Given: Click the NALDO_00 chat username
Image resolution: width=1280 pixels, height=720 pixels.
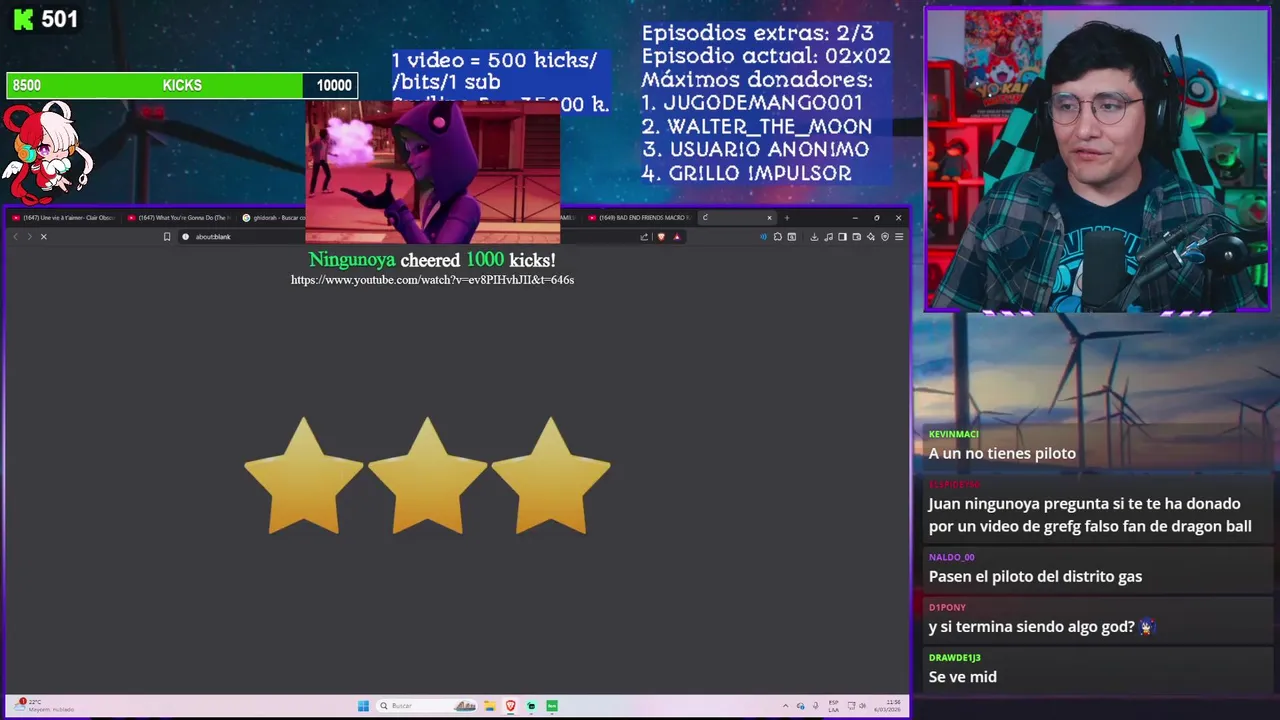Looking at the screenshot, I should [951, 557].
